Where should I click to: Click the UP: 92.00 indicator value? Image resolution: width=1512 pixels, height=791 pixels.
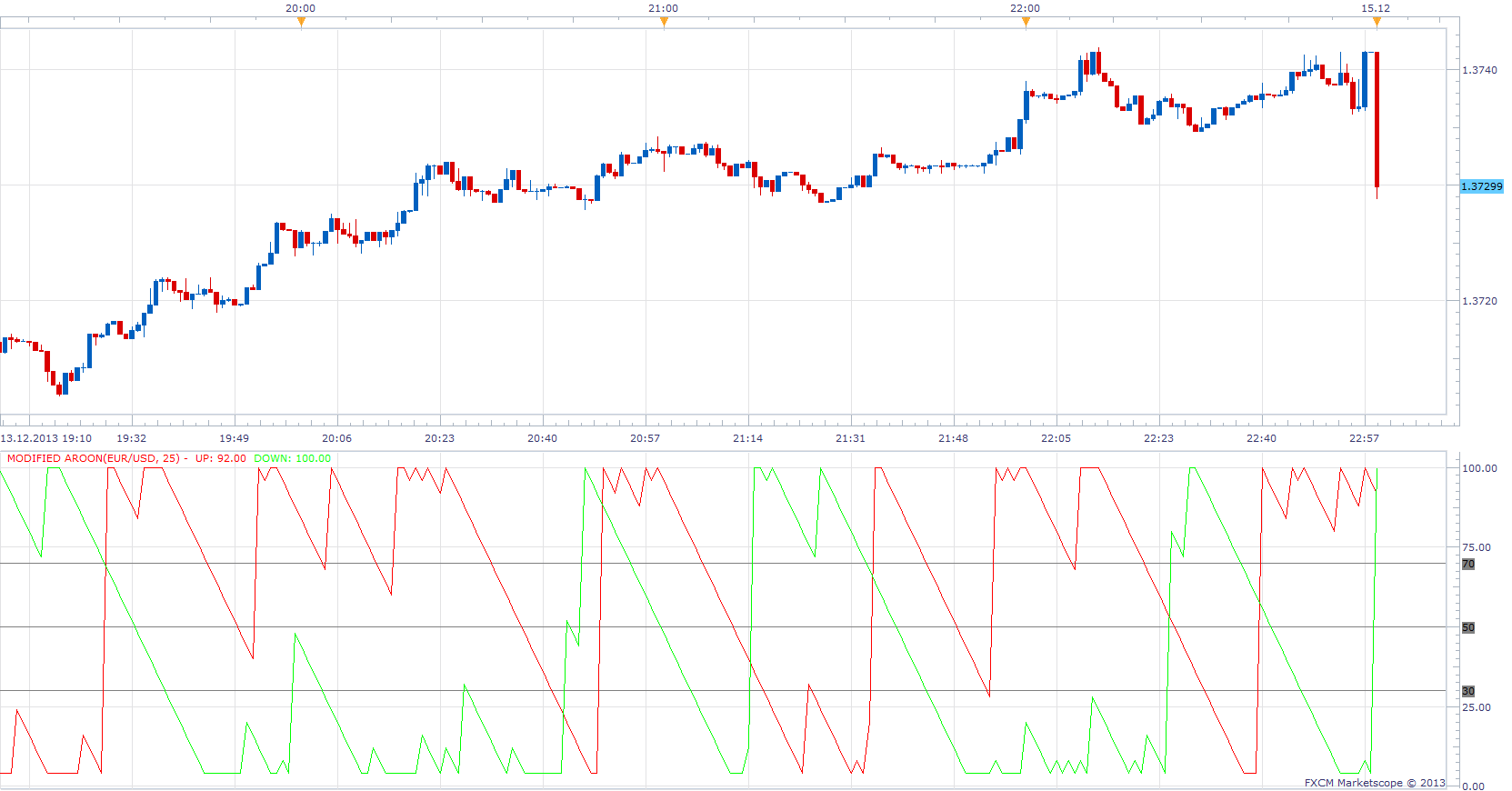(x=221, y=458)
